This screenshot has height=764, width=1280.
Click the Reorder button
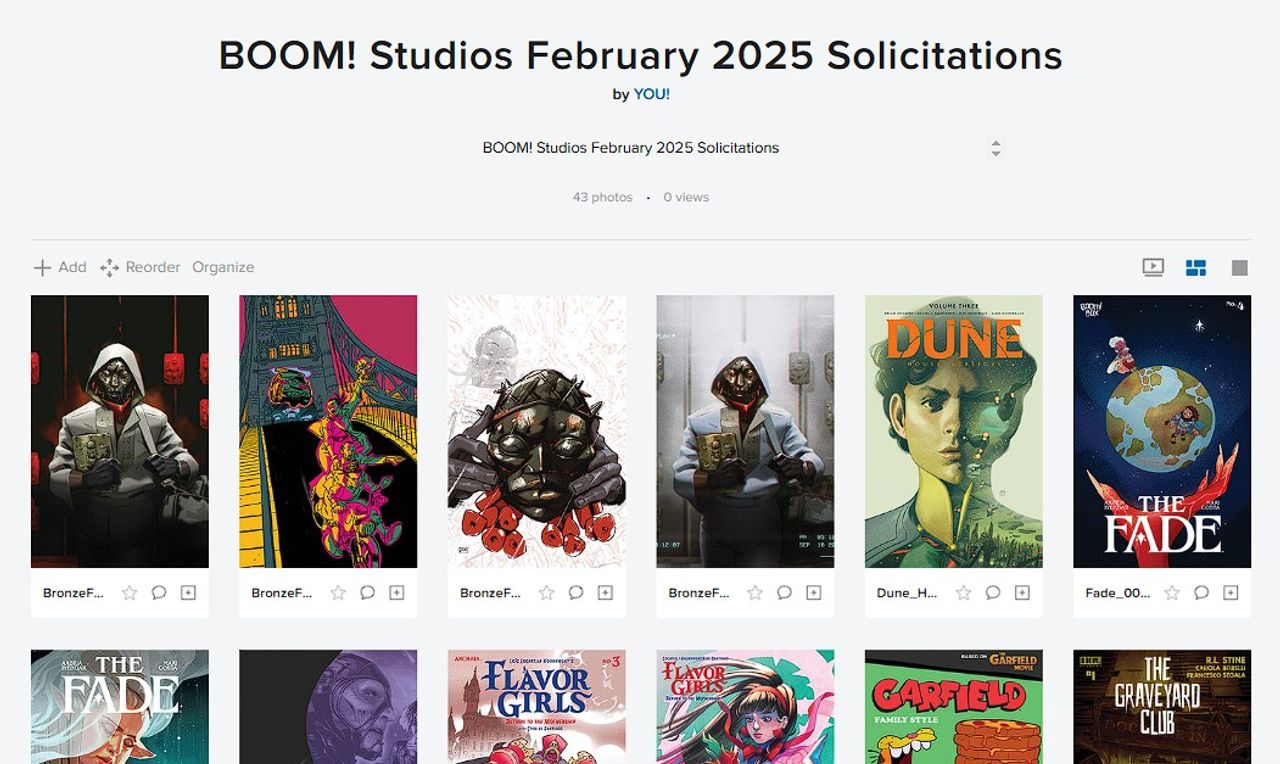(140, 267)
